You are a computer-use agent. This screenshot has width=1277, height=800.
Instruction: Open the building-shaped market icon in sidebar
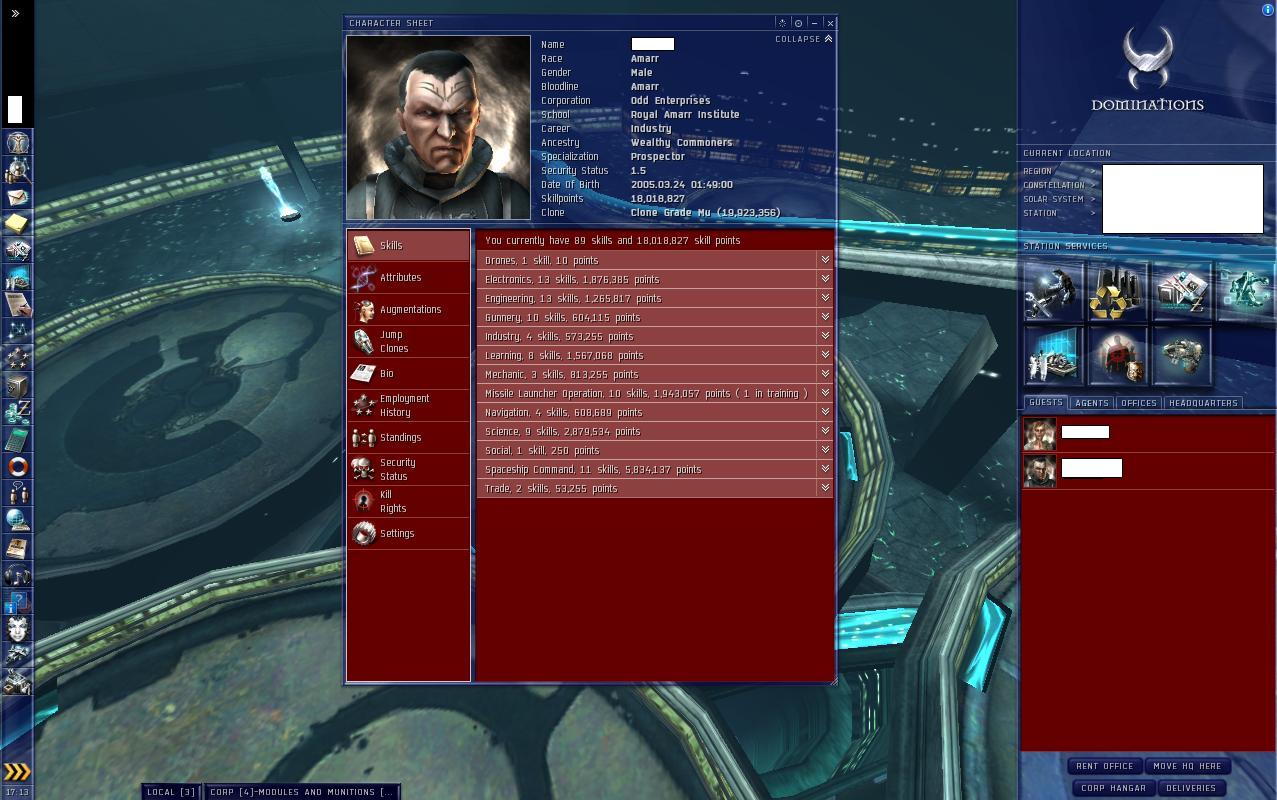coord(17,250)
